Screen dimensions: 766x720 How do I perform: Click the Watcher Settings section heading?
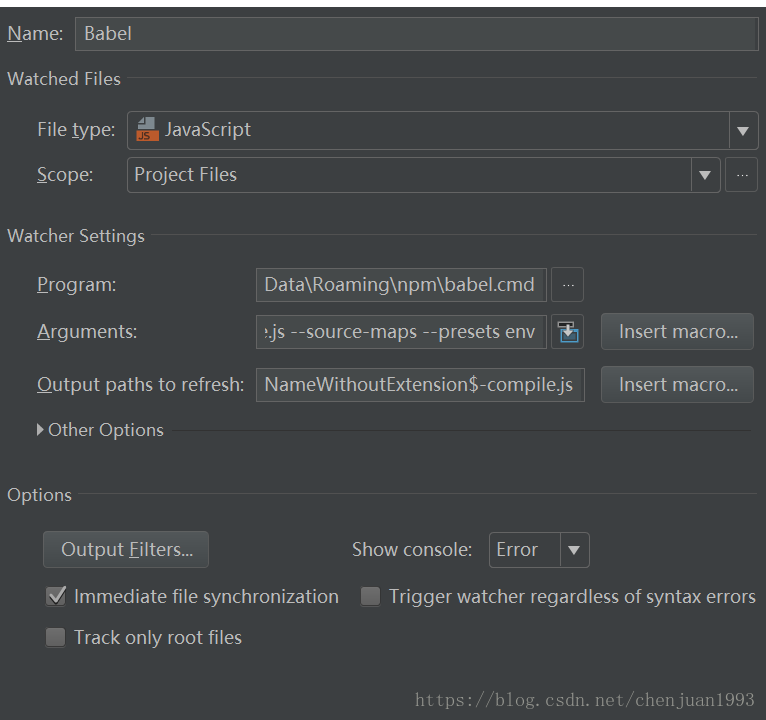(76, 236)
